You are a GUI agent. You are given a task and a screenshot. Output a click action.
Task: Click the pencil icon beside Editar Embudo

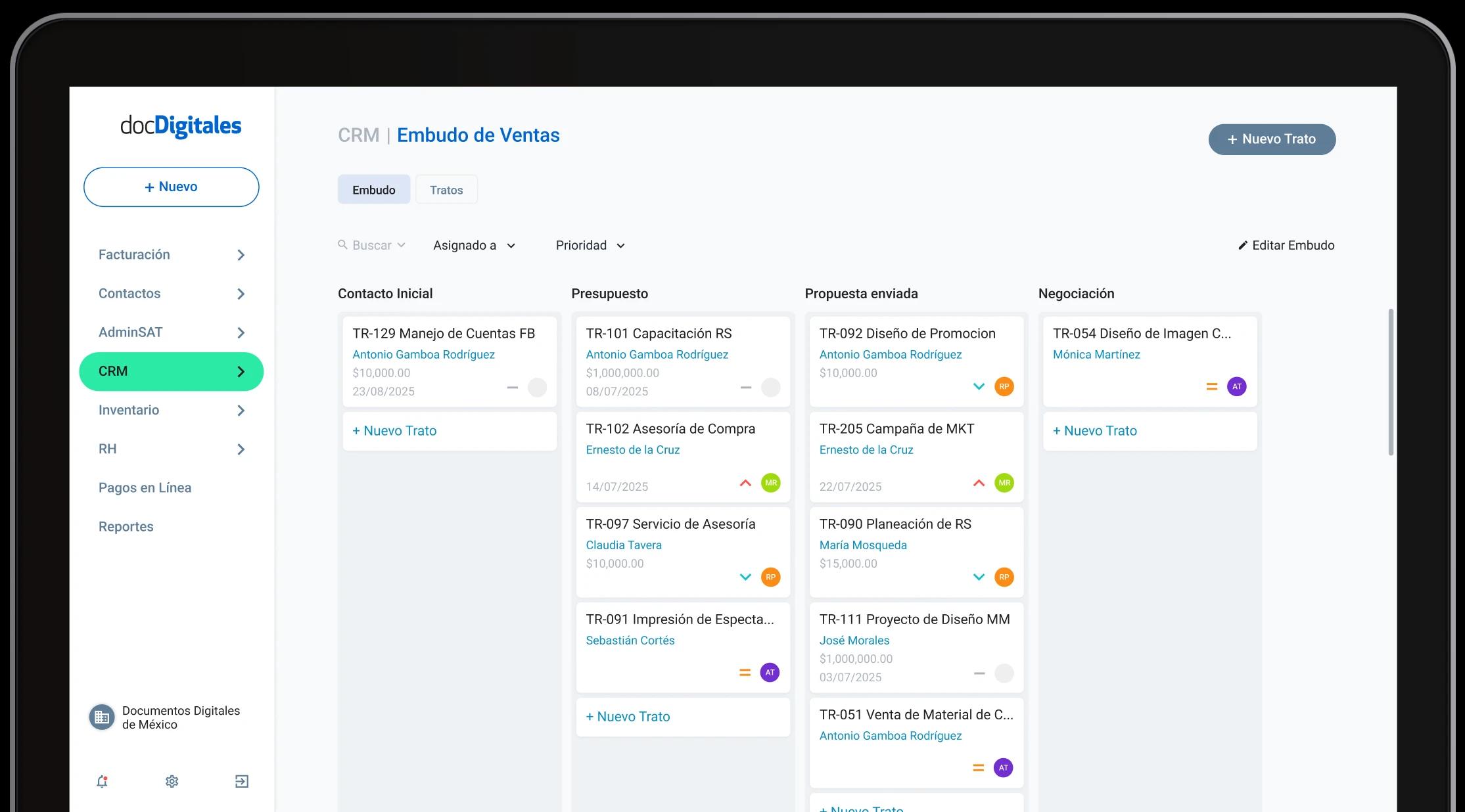click(1242, 244)
